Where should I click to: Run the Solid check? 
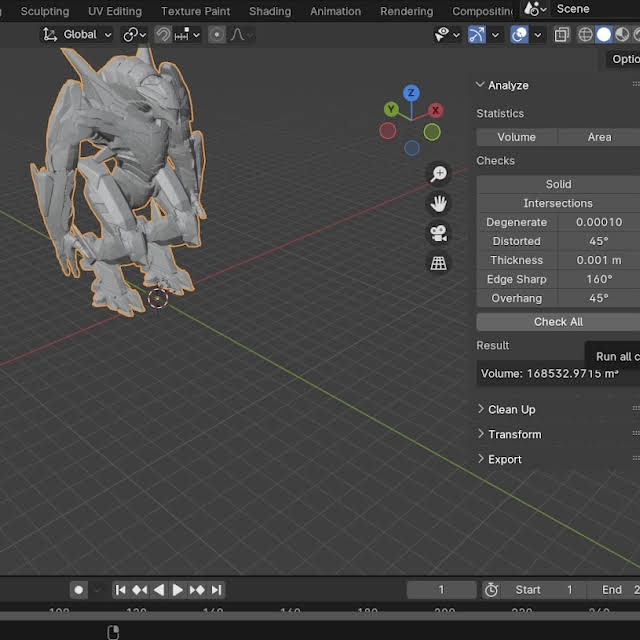[x=558, y=184]
